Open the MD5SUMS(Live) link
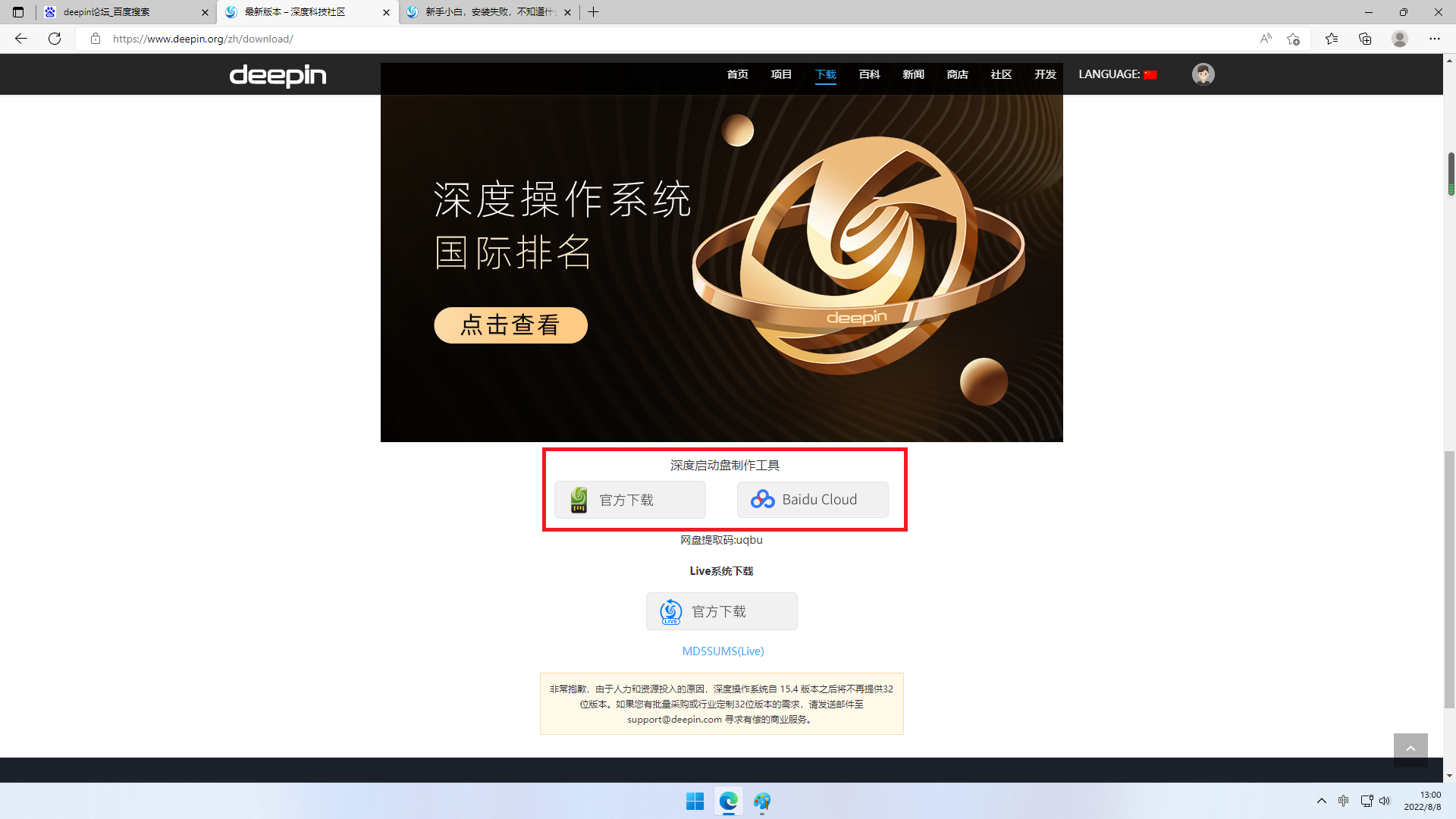 tap(723, 651)
